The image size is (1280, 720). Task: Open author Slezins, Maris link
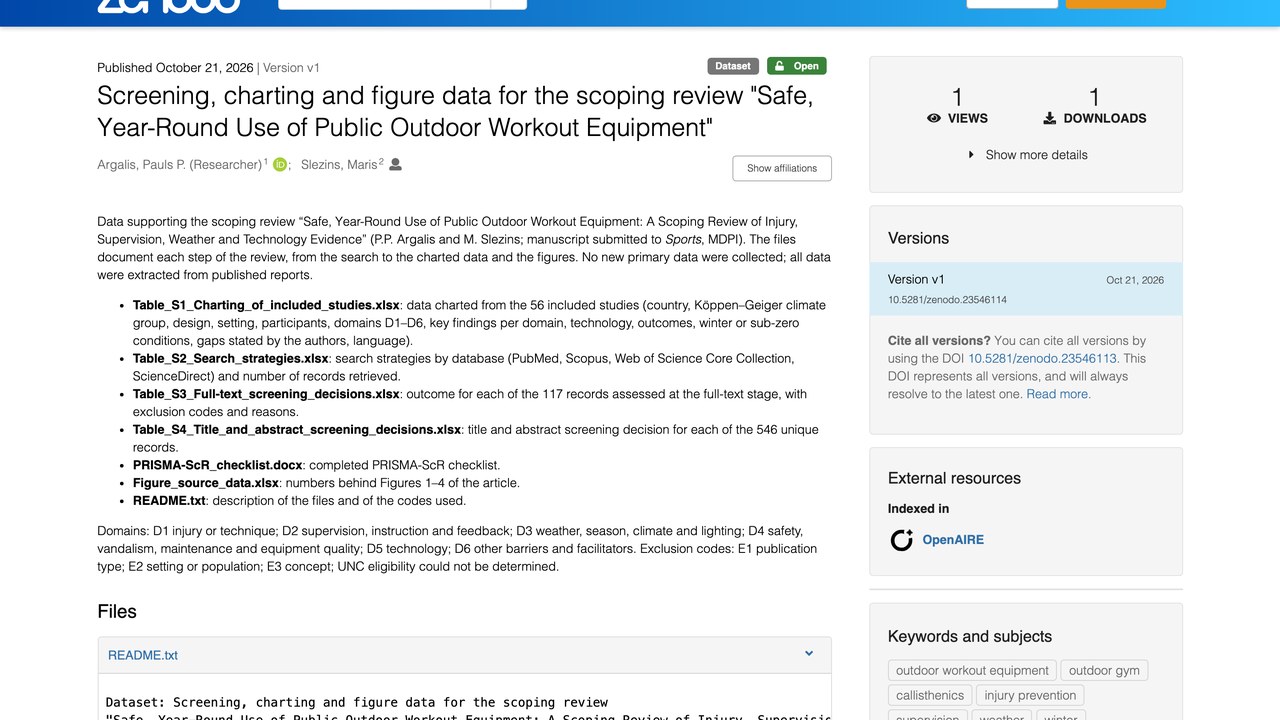pos(339,165)
